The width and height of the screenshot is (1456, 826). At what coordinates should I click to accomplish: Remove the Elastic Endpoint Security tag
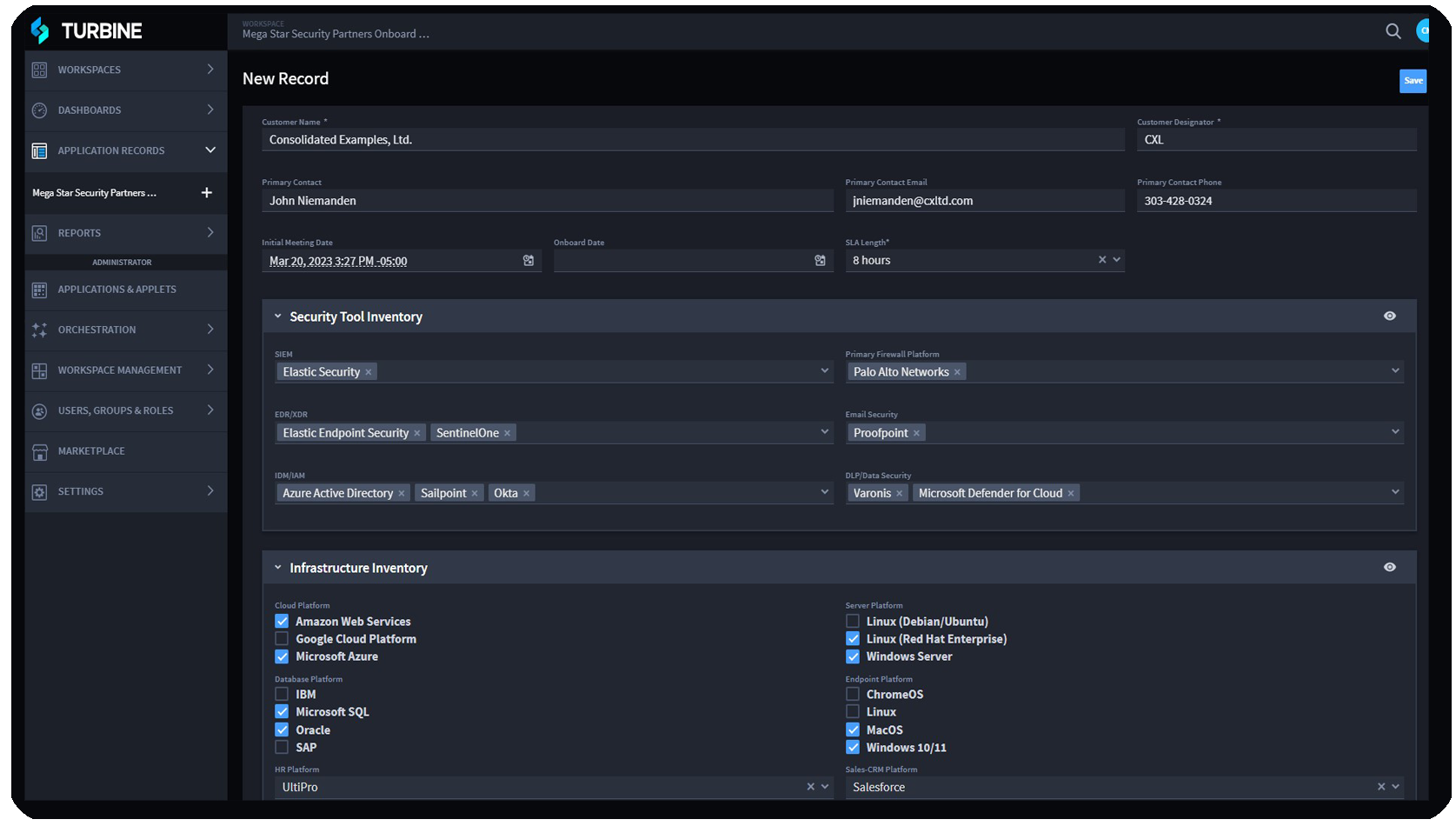(x=416, y=433)
